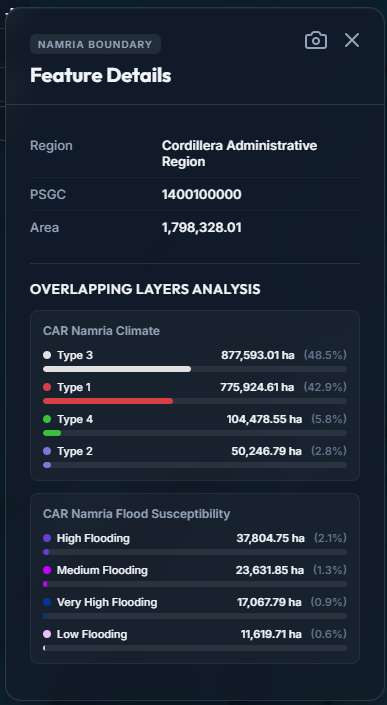Viewport: 387px width, 705px height.
Task: Select the PSGC label
Action: [x=48, y=195]
